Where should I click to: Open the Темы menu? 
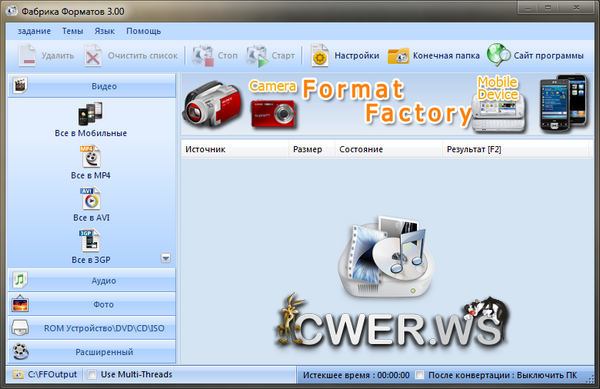(73, 31)
